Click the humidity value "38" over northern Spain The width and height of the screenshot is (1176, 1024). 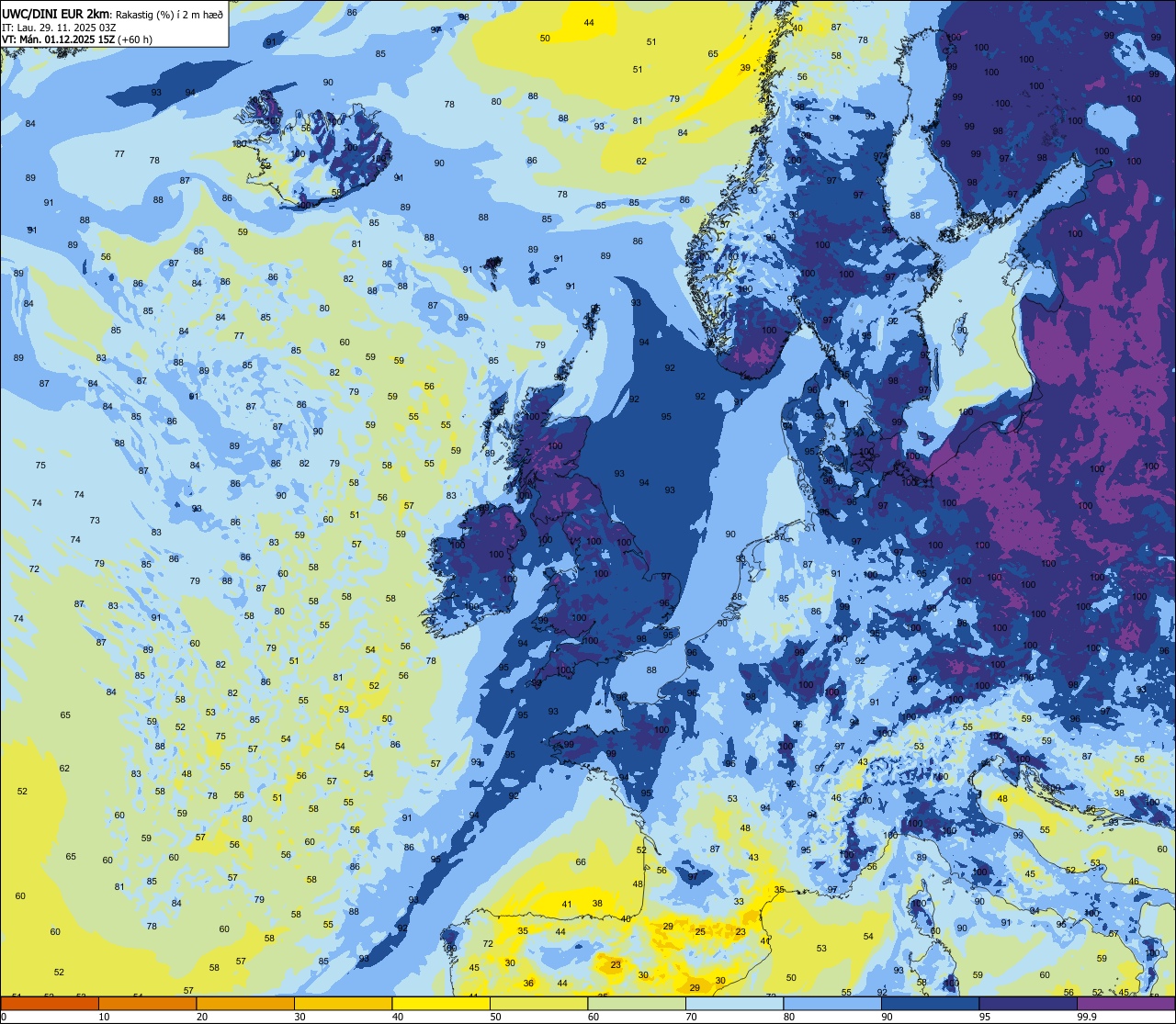[597, 904]
